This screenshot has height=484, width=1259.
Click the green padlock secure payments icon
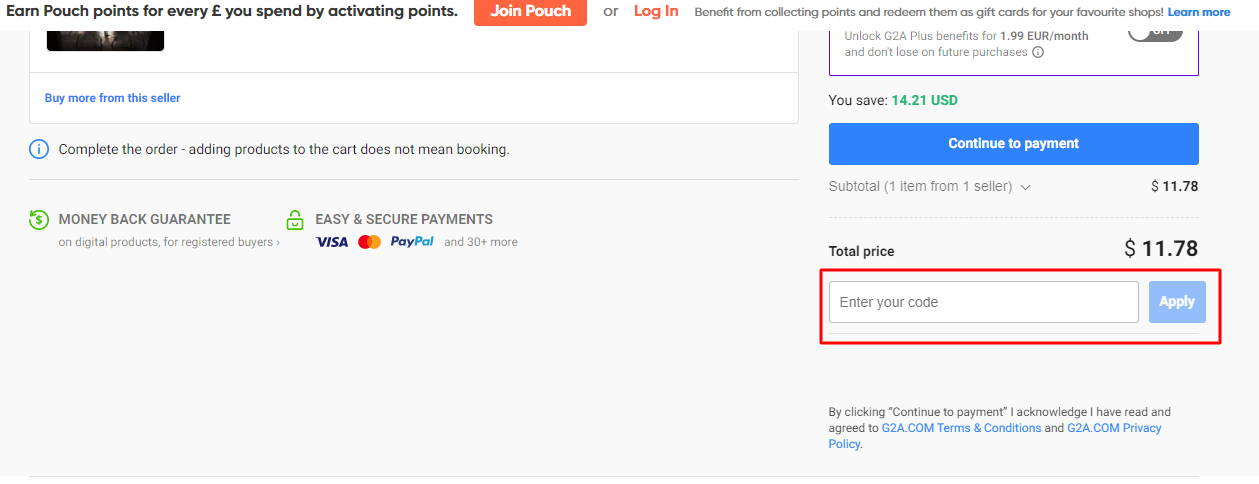pyautogui.click(x=295, y=220)
